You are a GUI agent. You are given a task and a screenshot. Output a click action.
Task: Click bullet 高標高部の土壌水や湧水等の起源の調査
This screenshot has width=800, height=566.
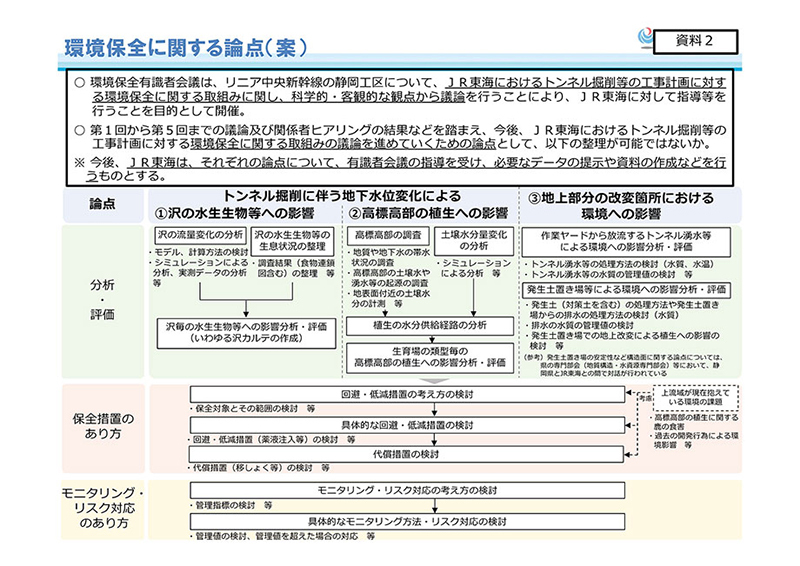pyautogui.click(x=388, y=278)
